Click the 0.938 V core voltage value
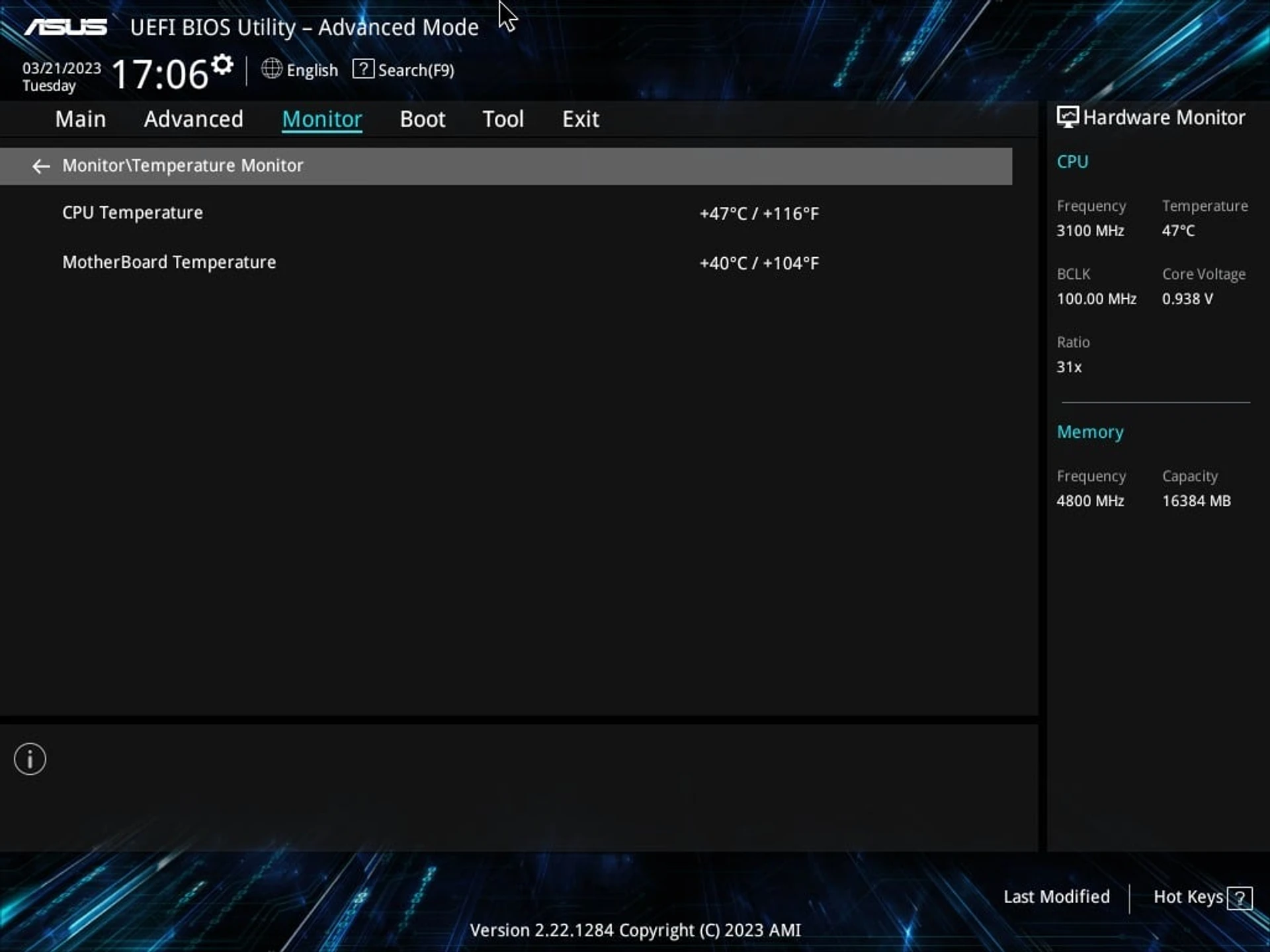 pos(1188,299)
